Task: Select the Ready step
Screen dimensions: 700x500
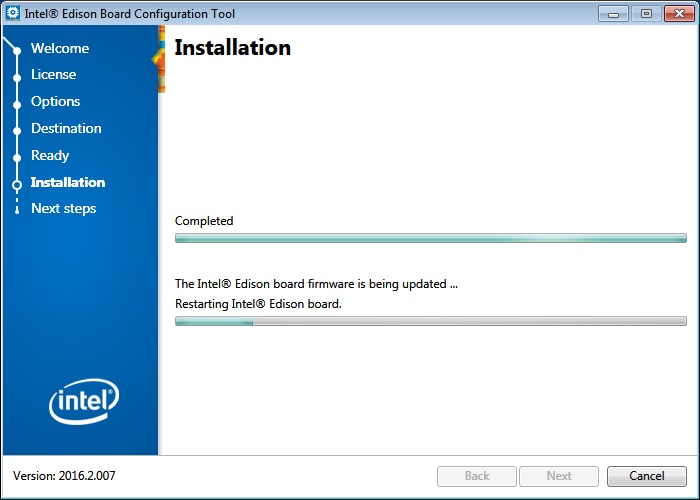Action: pos(50,155)
